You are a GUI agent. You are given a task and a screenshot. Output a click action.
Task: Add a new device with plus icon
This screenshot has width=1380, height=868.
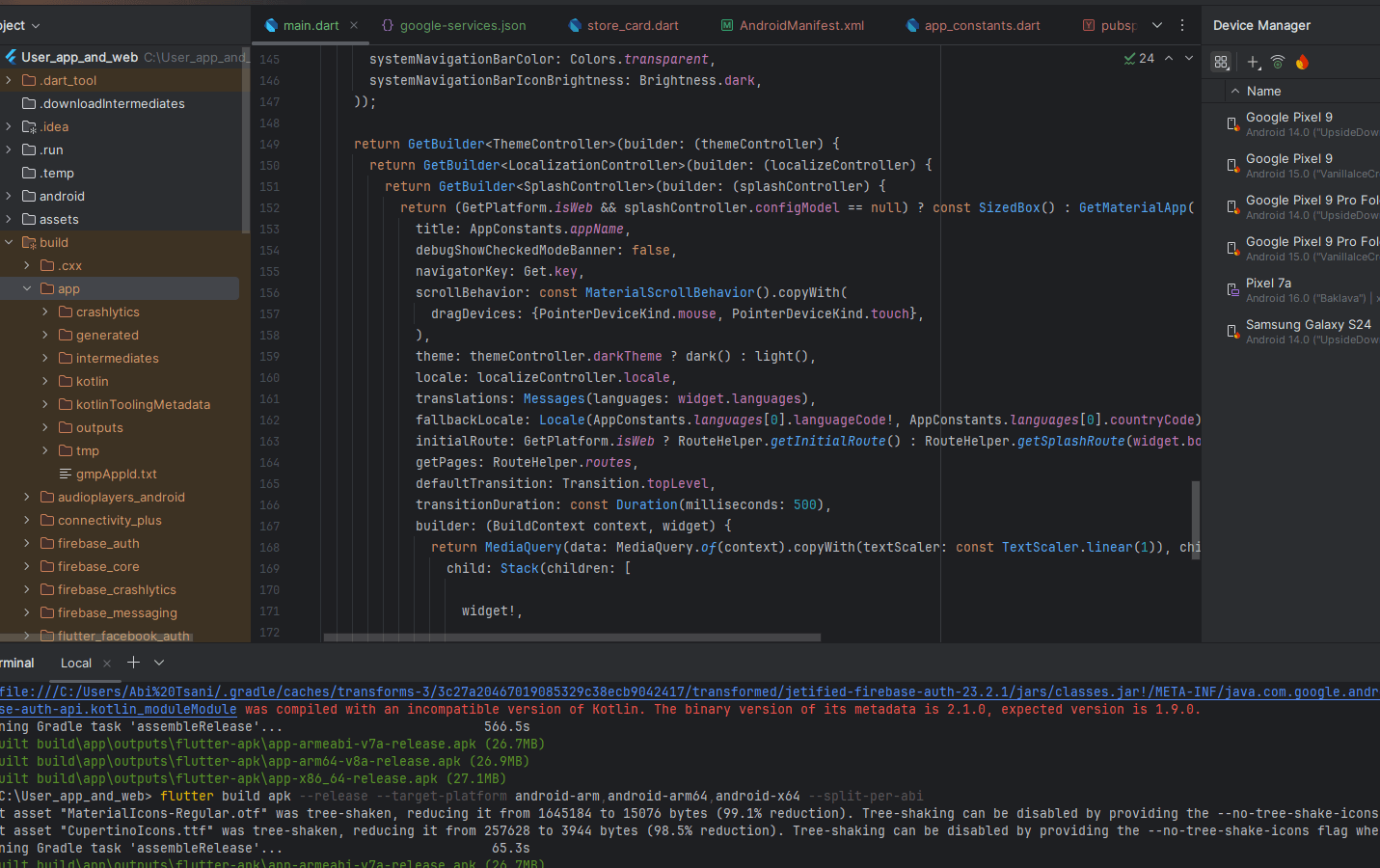click(1253, 62)
